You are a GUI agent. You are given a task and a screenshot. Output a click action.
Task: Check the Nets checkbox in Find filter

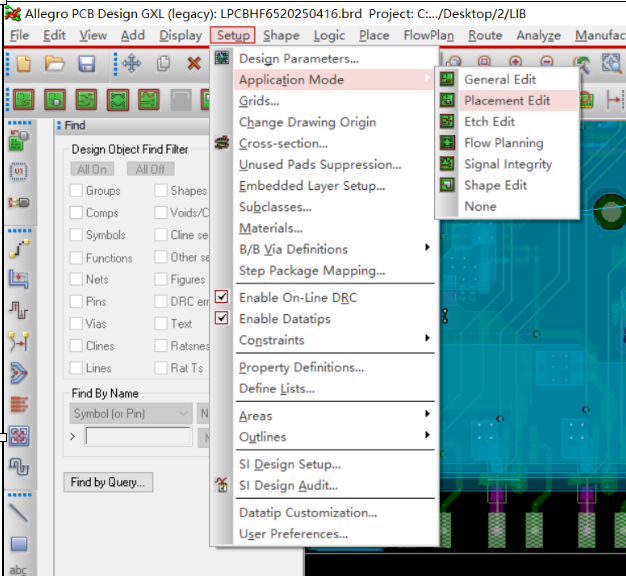coord(76,279)
